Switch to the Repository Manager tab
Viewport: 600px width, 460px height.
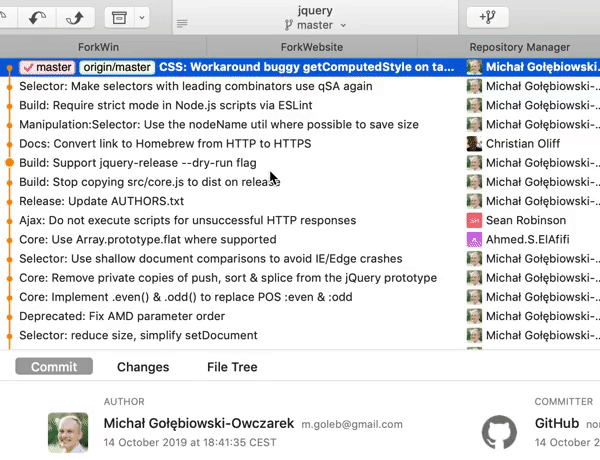(520, 47)
